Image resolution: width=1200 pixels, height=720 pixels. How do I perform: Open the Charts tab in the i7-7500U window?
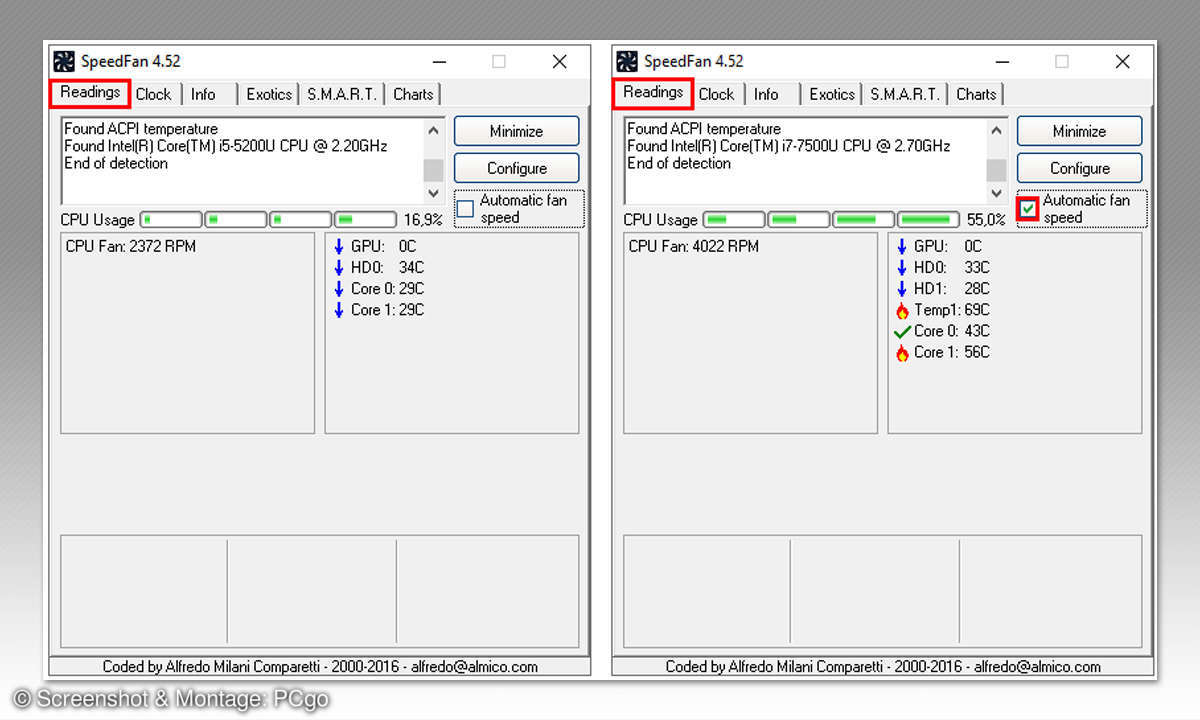point(976,95)
